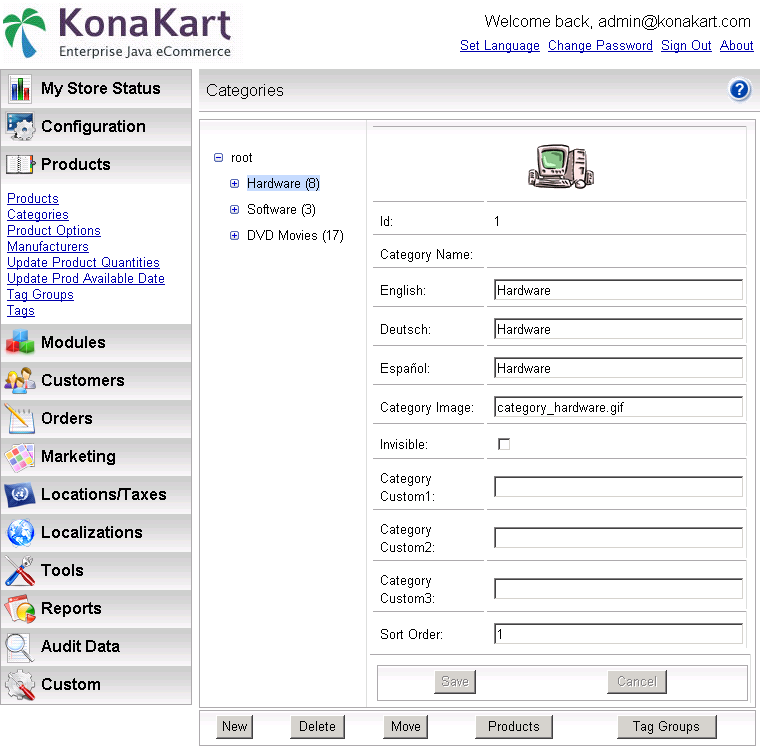Open the Customers menu section
This screenshot has width=760, height=751.
(96, 380)
